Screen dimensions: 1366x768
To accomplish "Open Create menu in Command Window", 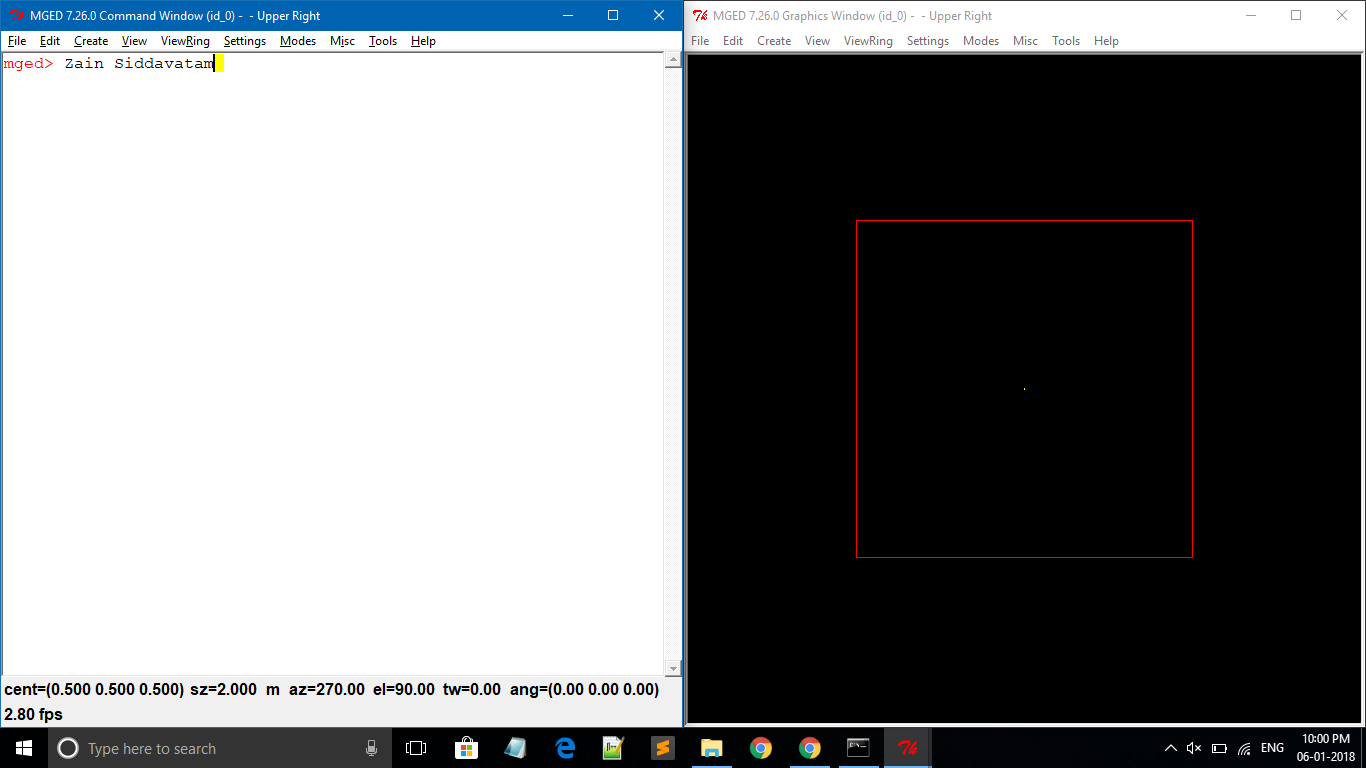I will point(91,41).
